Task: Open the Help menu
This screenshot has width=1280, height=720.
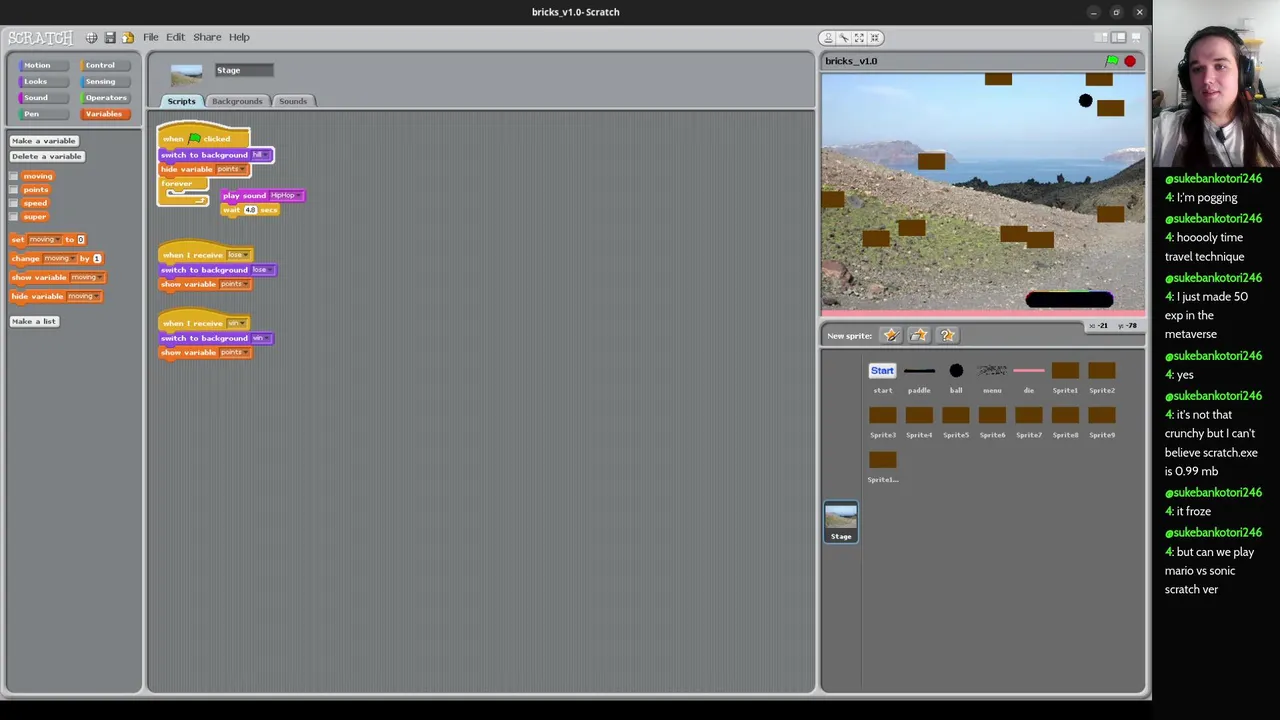Action: (239, 37)
